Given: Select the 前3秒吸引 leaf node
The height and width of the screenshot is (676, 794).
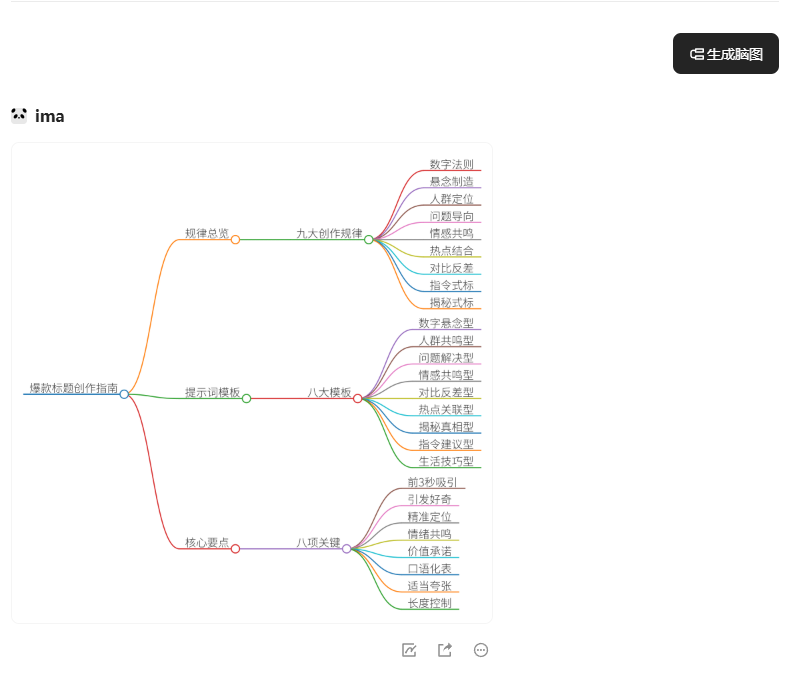Looking at the screenshot, I should pos(432,482).
